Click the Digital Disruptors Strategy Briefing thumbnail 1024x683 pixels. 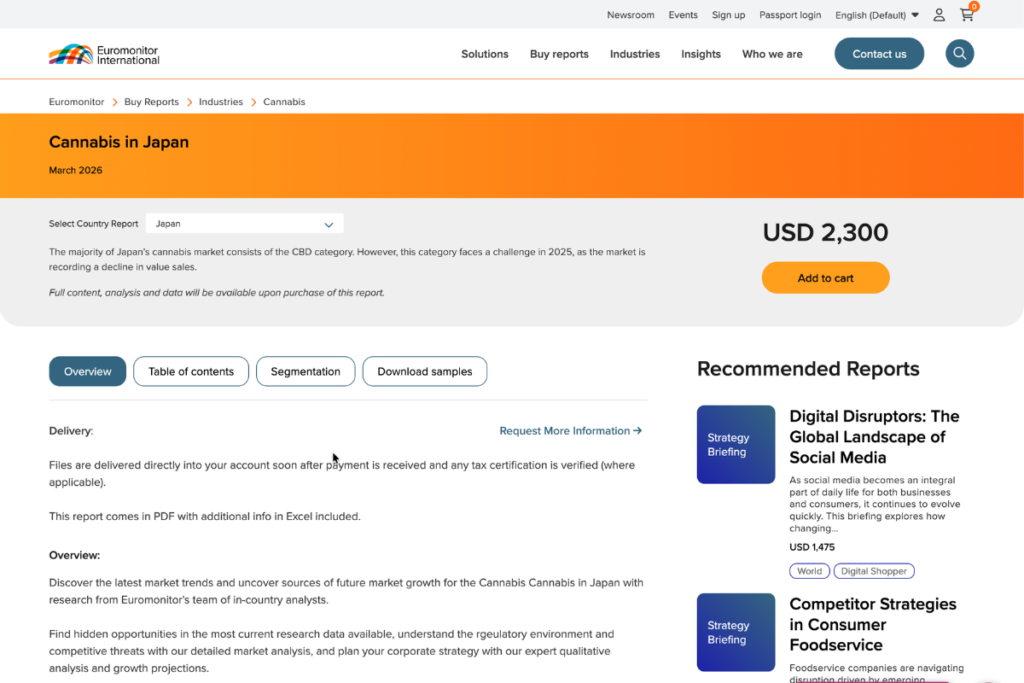click(735, 445)
